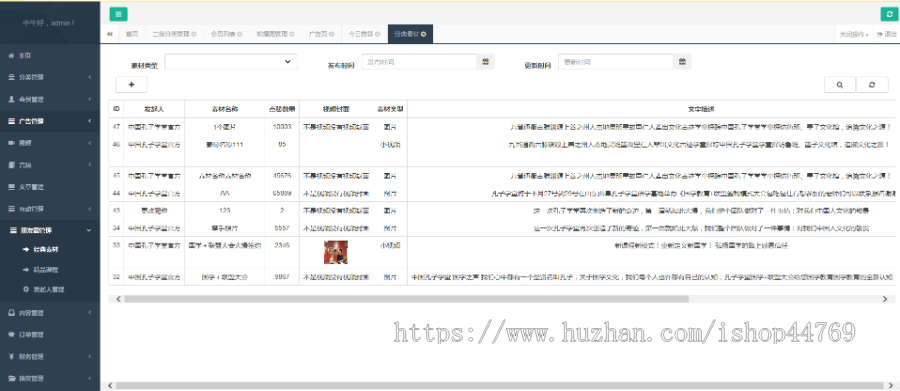The width and height of the screenshot is (900, 391).
Task: Expand the 内容管理 sidebar menu
Action: coord(50,313)
